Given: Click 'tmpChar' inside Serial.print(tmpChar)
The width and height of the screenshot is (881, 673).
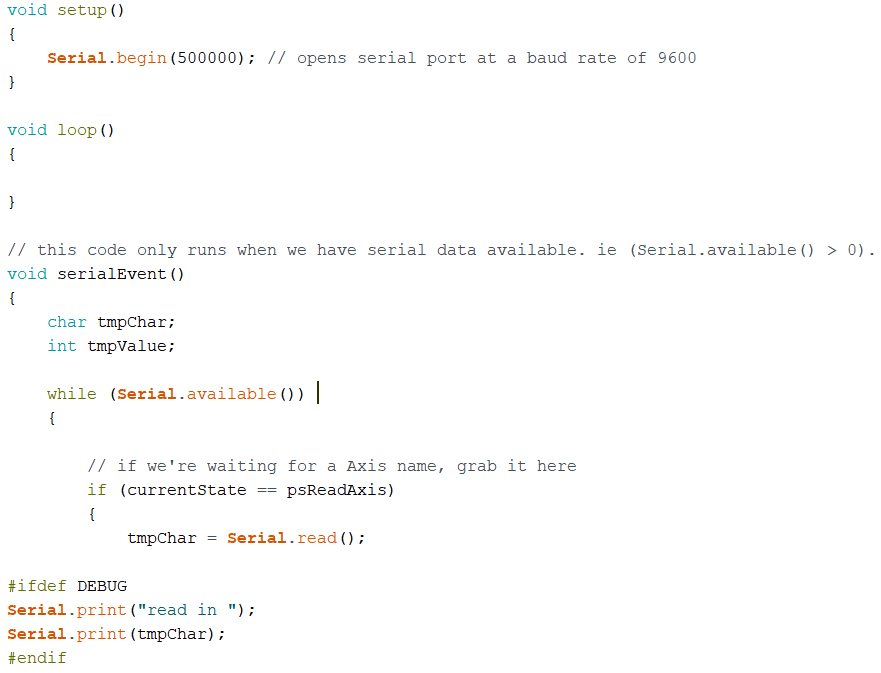Looking at the screenshot, I should point(172,634).
